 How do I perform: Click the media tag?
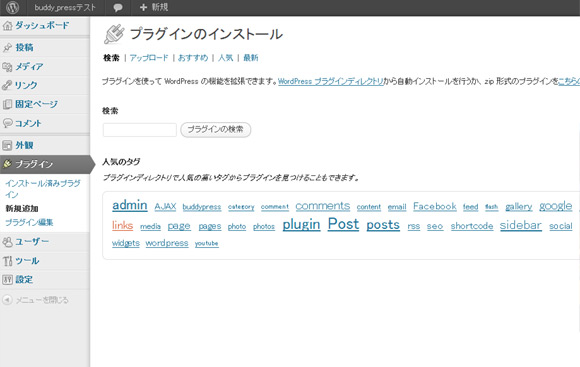(x=150, y=226)
